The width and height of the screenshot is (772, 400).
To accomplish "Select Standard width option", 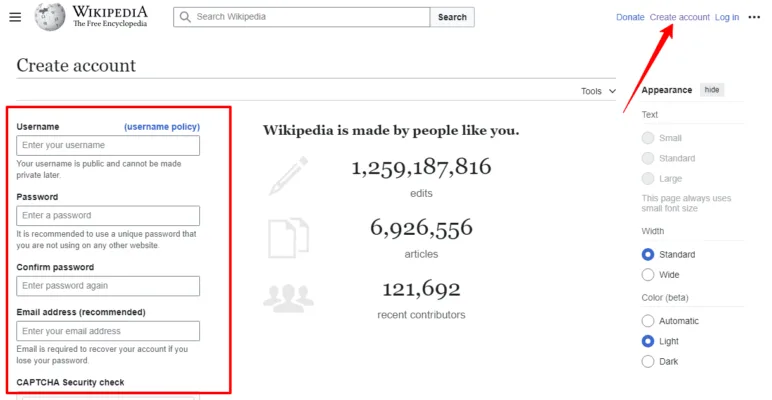I will pos(648,254).
